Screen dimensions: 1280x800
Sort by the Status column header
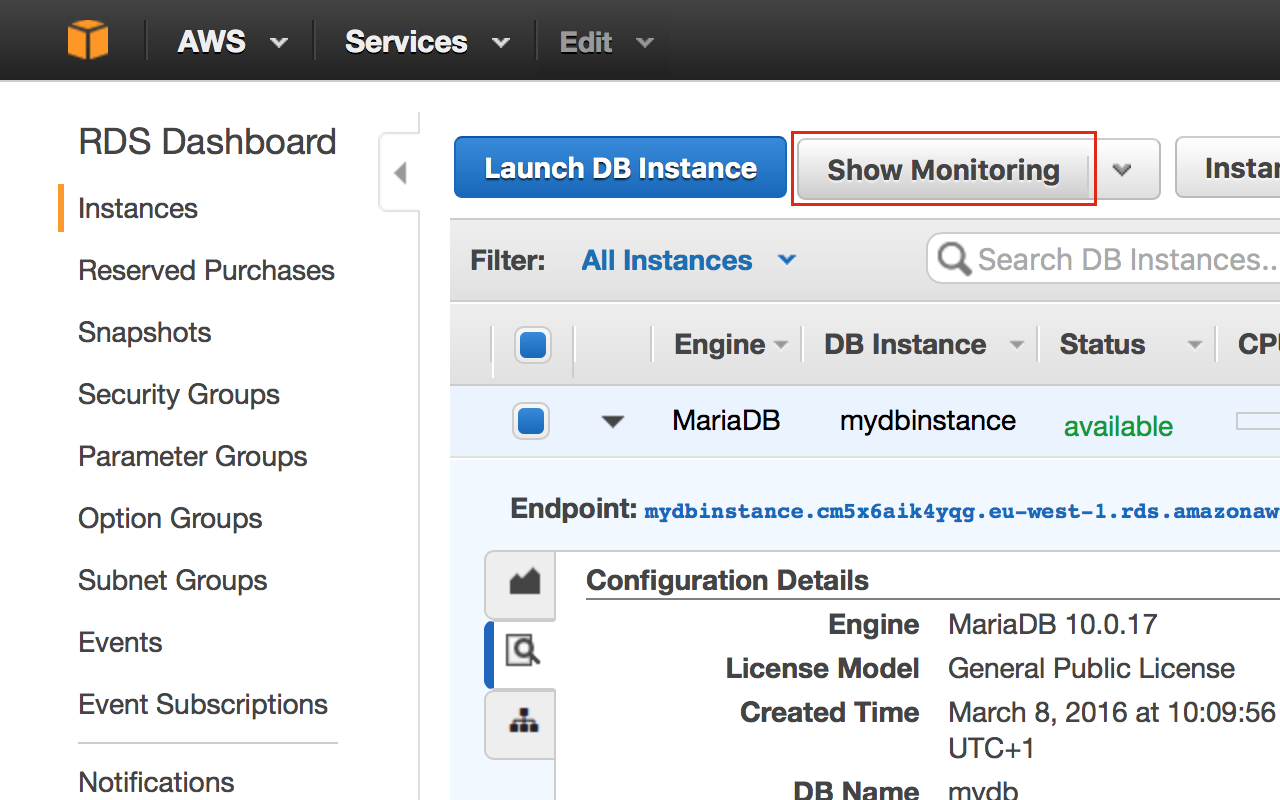point(1130,345)
